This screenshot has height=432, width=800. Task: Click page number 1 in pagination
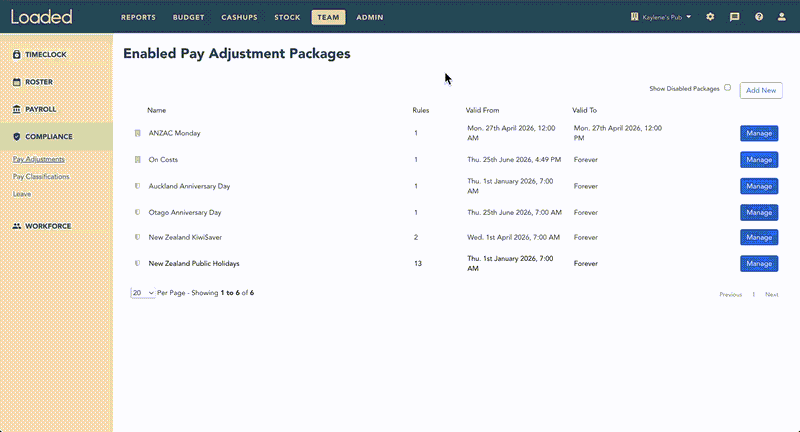coord(754,294)
